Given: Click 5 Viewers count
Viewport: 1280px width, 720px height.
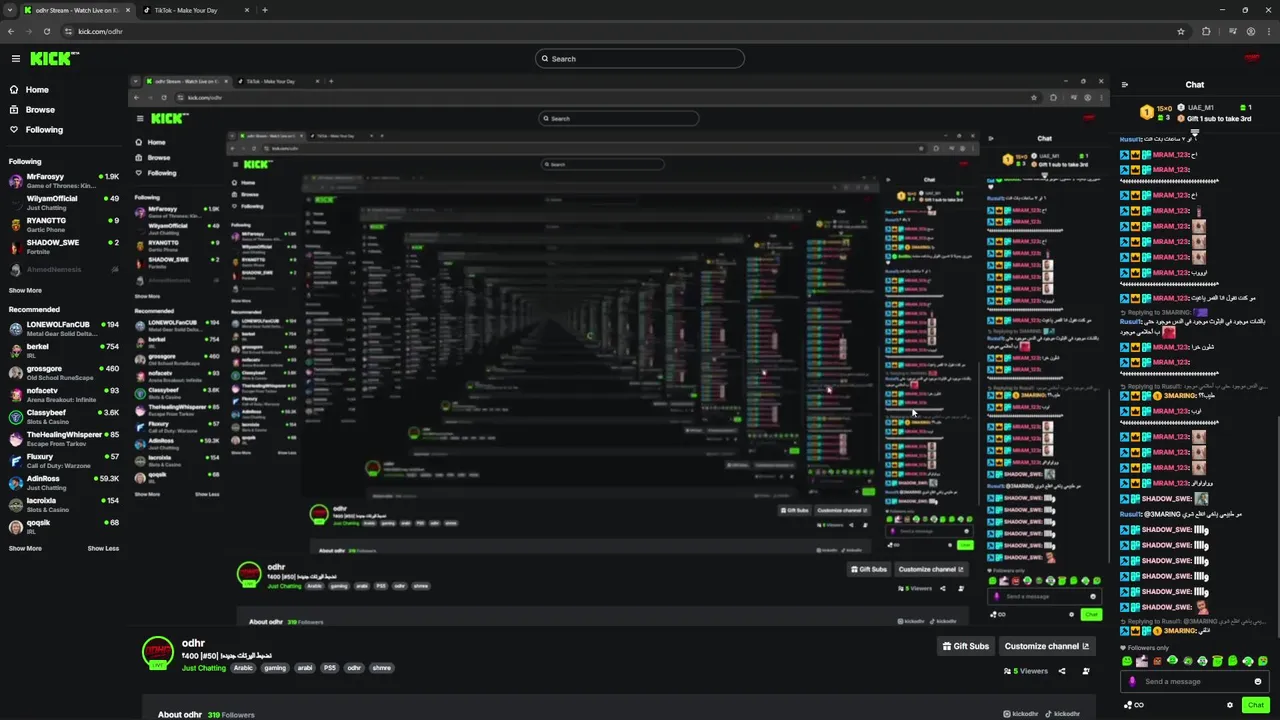Looking at the screenshot, I should [1026, 672].
